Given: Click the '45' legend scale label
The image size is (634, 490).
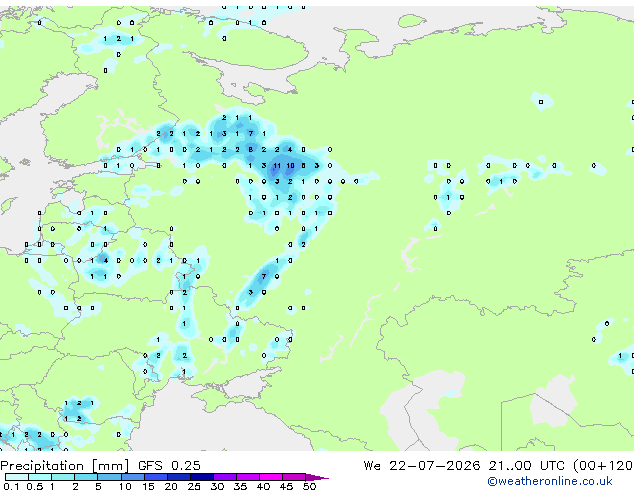Looking at the screenshot, I should (287, 486).
